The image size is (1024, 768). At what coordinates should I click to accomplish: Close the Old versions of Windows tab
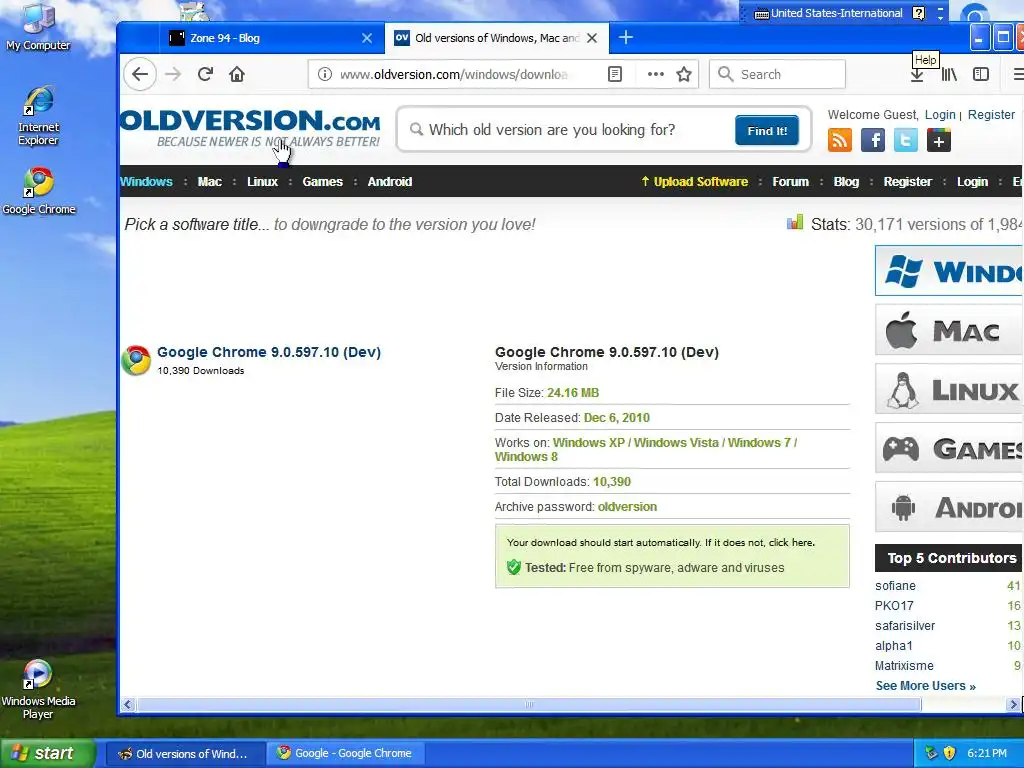click(592, 38)
